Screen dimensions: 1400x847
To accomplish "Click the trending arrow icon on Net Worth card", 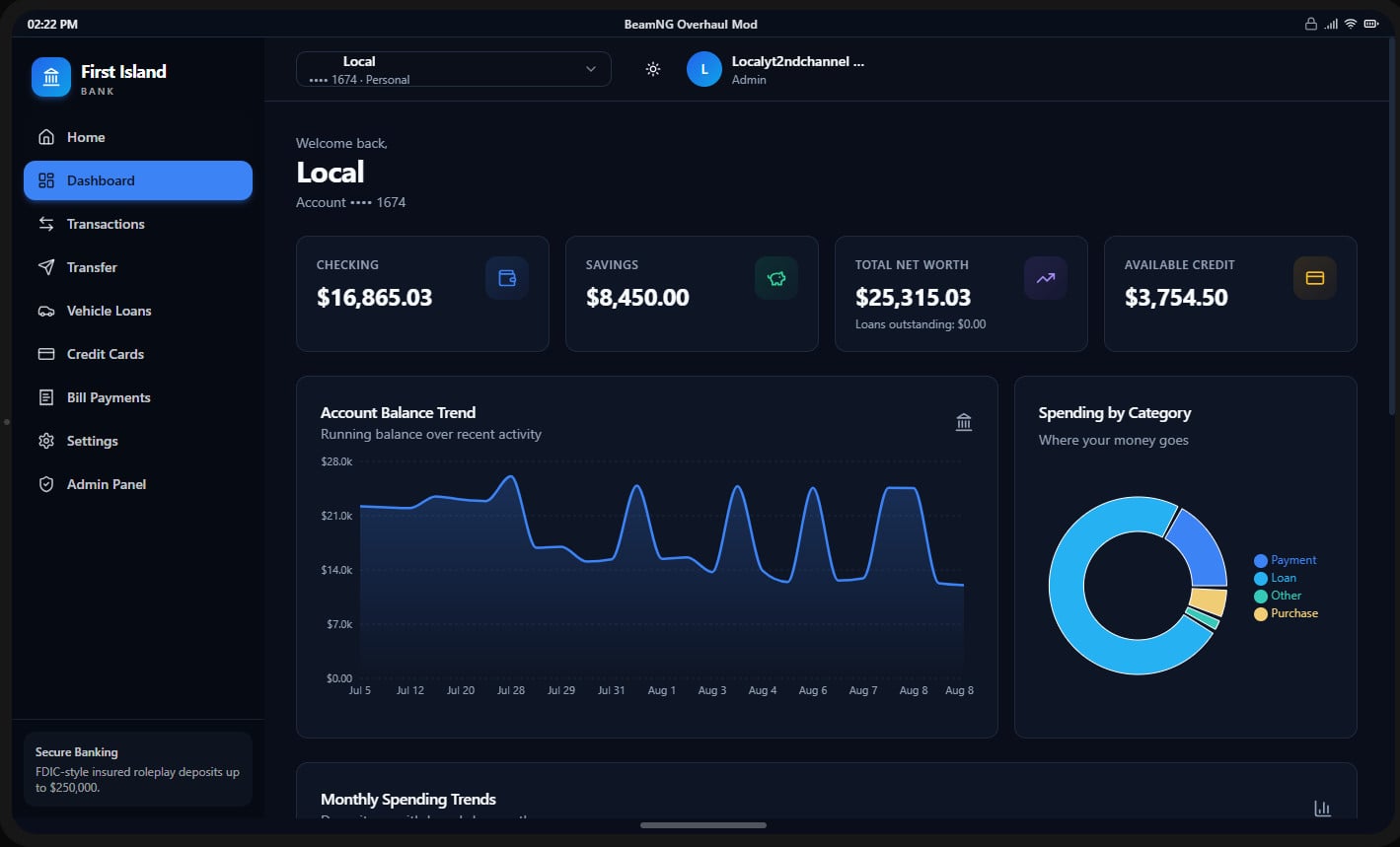I will tap(1046, 278).
